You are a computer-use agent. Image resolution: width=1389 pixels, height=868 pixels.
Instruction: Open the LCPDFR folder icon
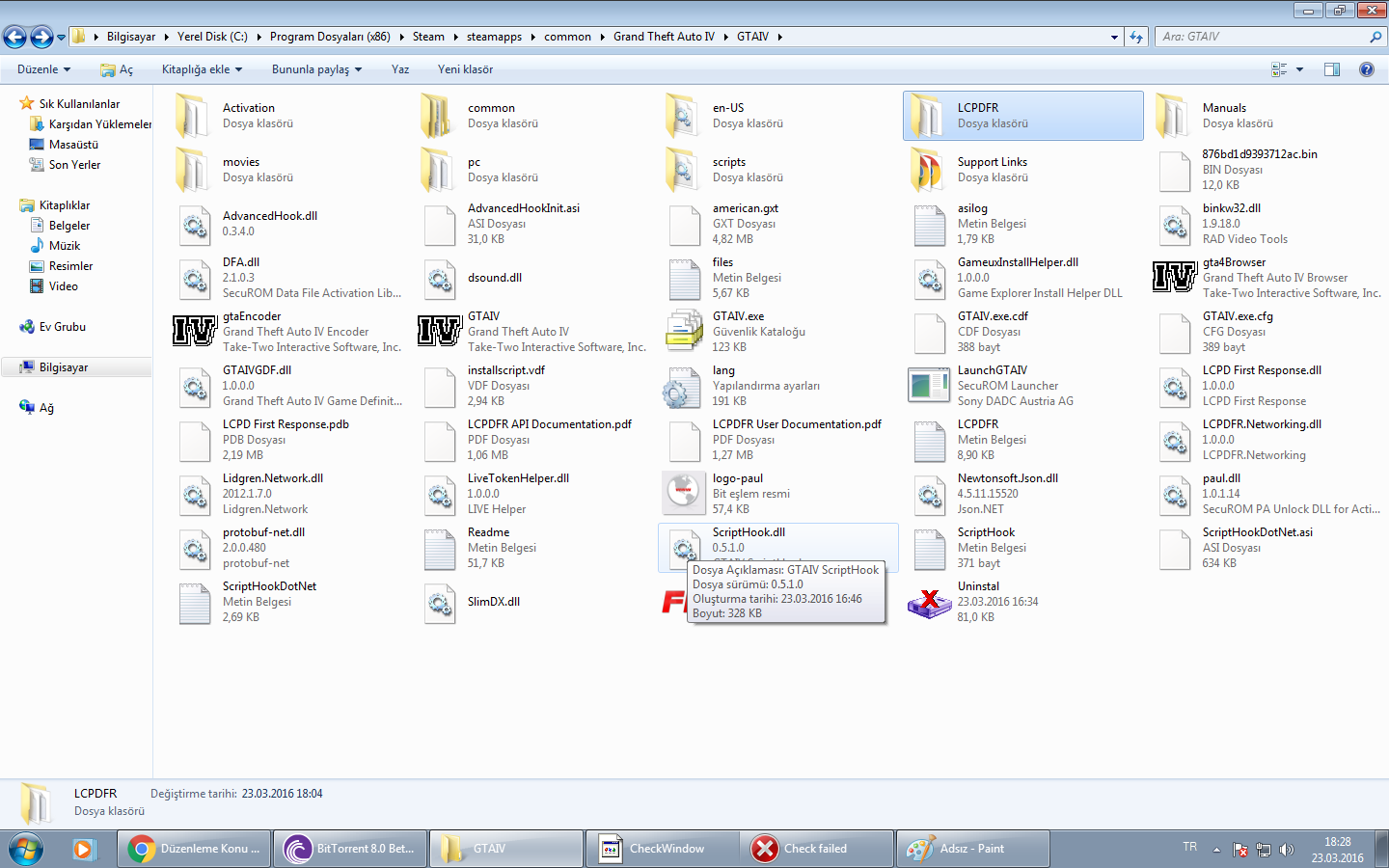(928, 116)
